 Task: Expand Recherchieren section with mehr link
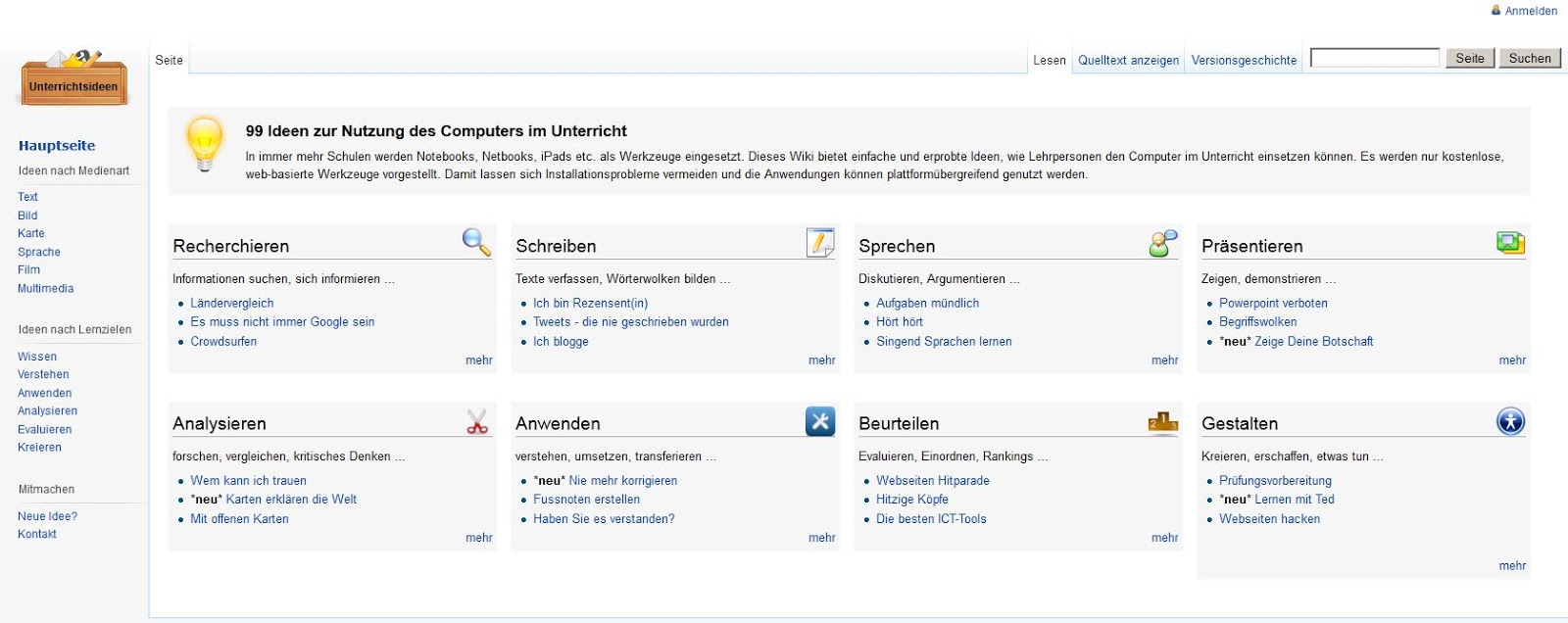pyautogui.click(x=478, y=360)
